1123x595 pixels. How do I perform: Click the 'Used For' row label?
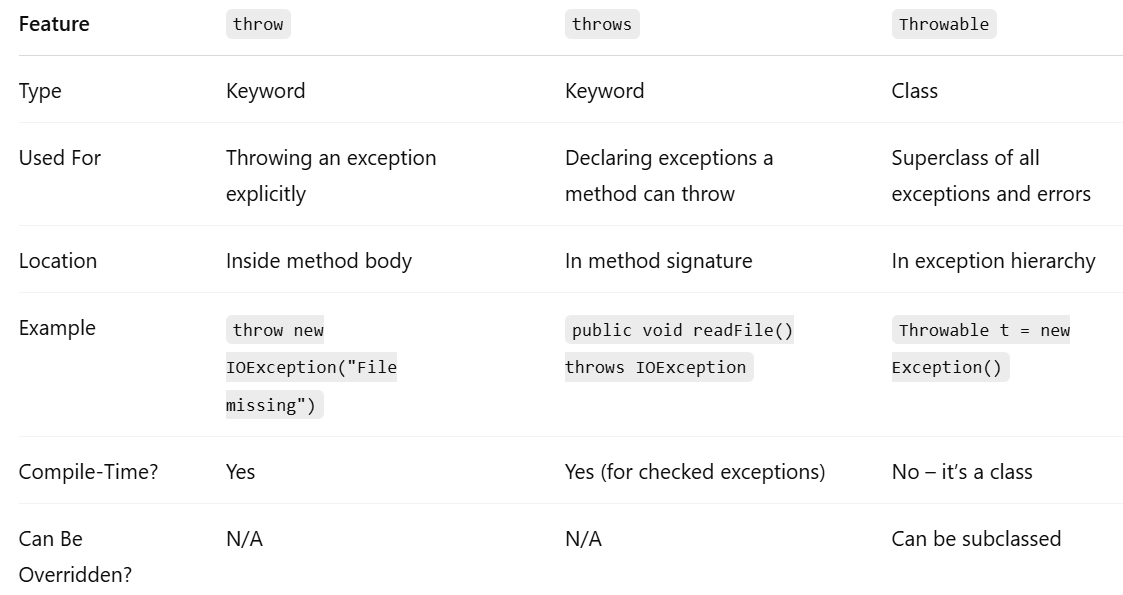59,158
